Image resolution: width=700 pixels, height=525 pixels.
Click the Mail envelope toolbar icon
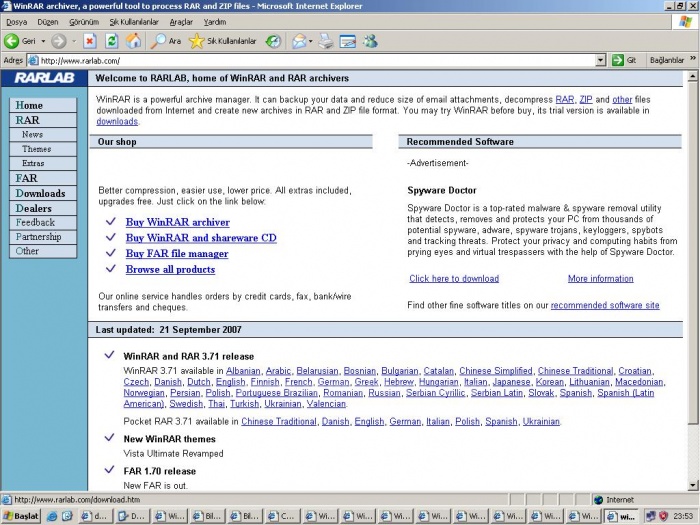[x=299, y=41]
